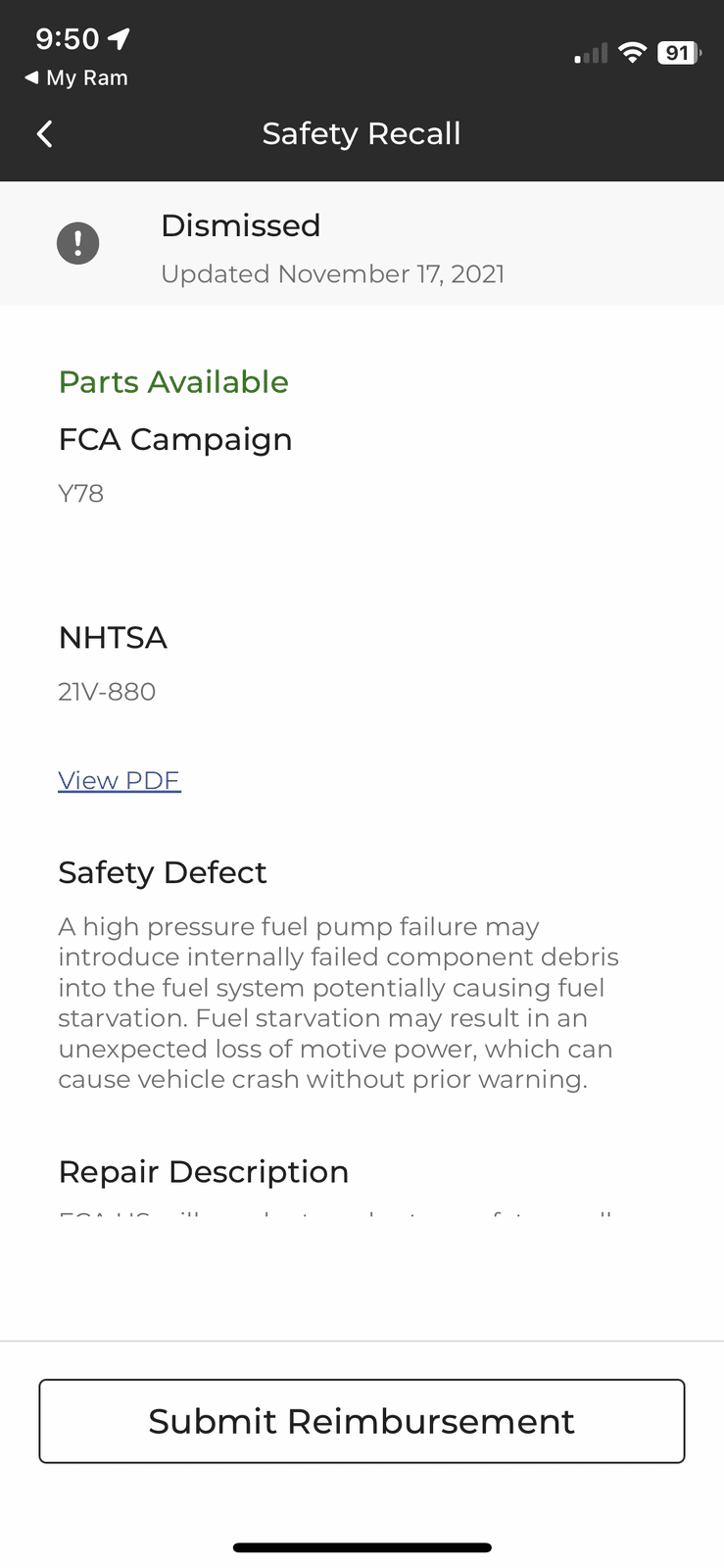Screen dimensions: 724x1568
Task: Tap the Updated November 17, 2021 text
Action: pos(333,273)
